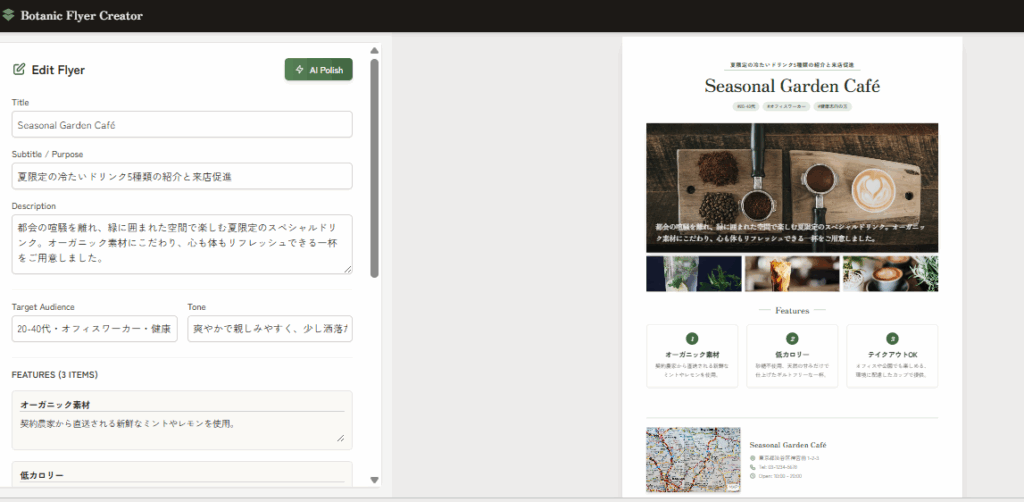
Task: Edit the first feature description text box
Action: [182, 430]
